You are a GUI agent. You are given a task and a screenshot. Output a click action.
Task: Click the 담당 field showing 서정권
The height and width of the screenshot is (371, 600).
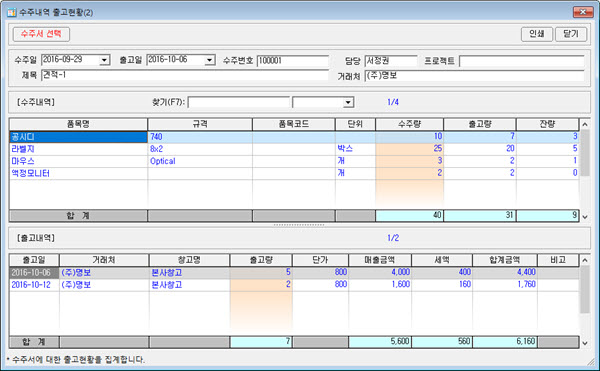[391, 60]
